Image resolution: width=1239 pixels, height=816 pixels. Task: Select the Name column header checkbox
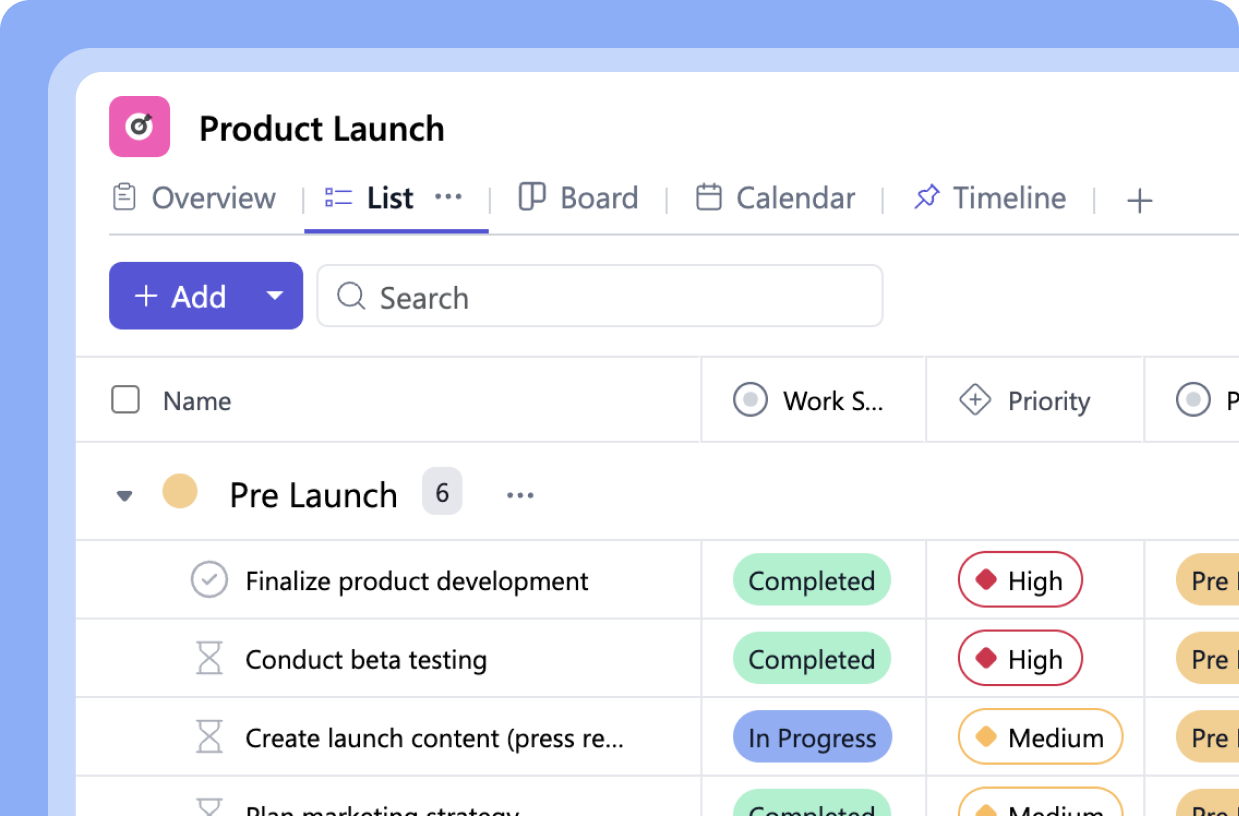coord(125,399)
